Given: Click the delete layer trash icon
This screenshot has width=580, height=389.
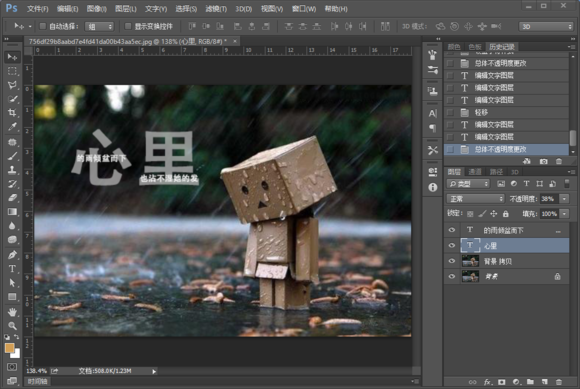Looking at the screenshot, I should tap(559, 382).
